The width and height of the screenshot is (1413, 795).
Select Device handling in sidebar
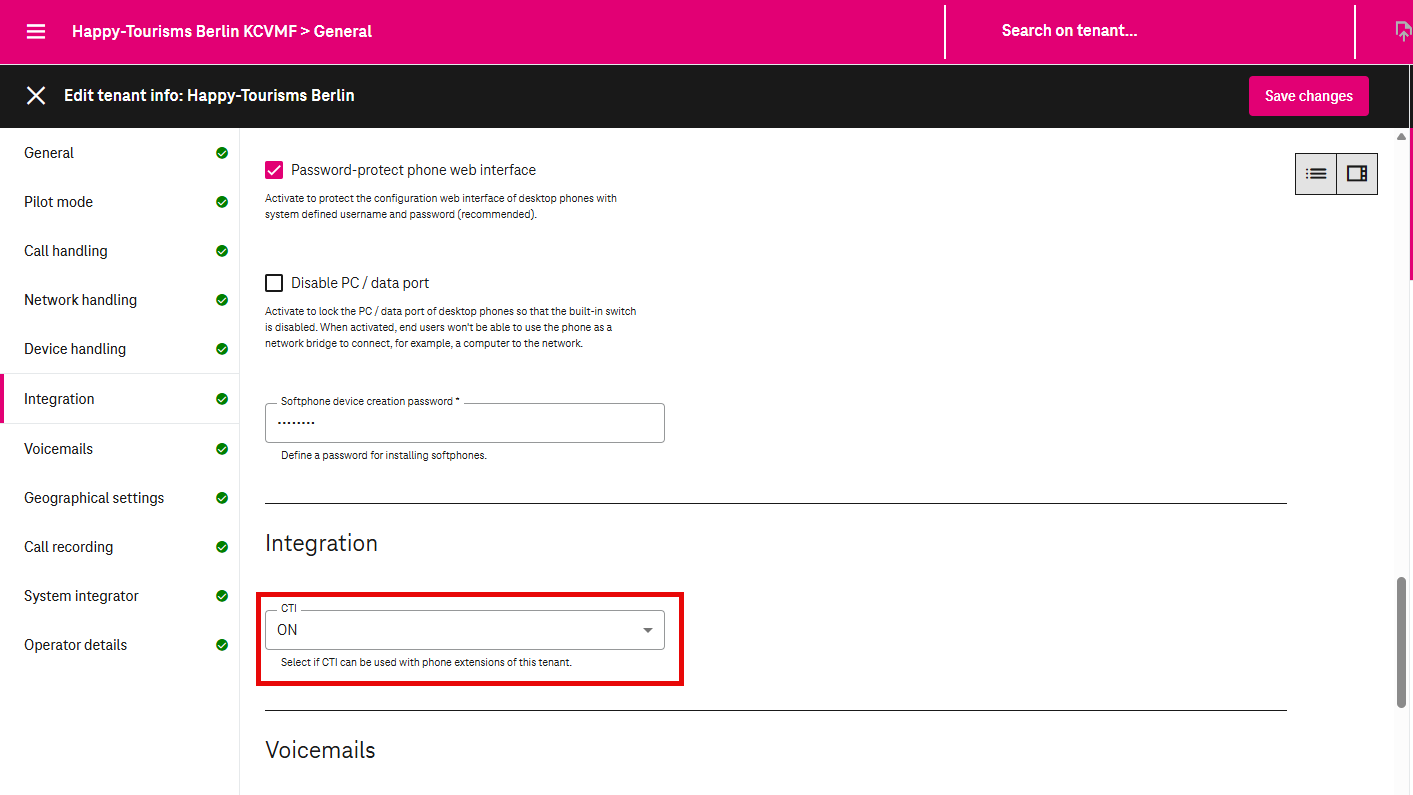[75, 349]
